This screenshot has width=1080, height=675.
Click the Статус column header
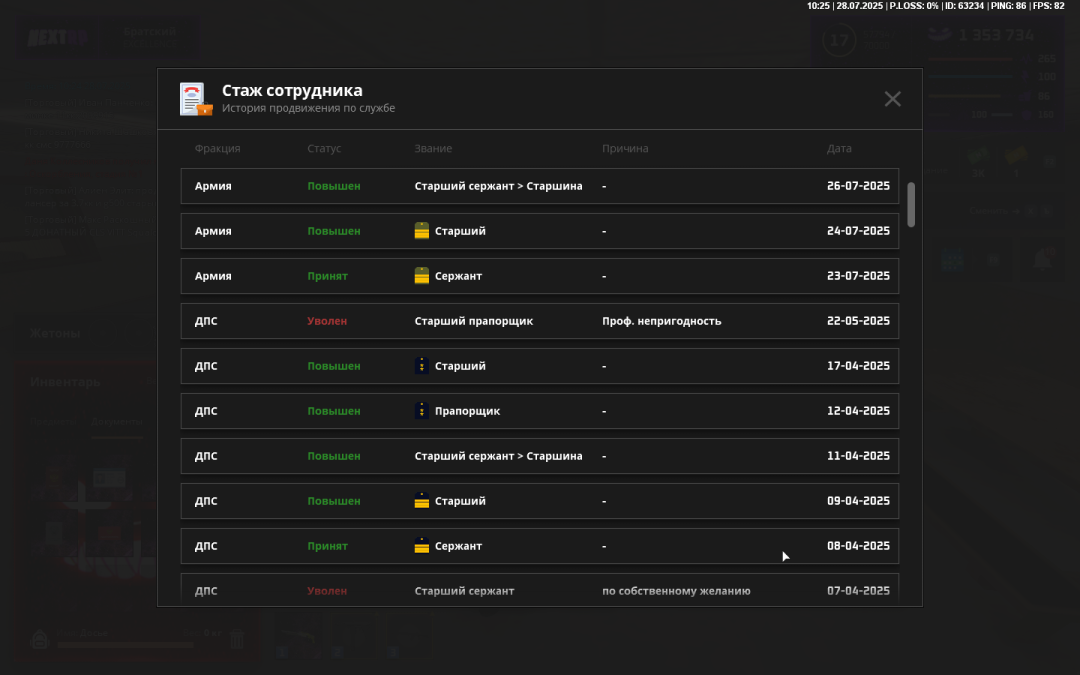tap(324, 148)
